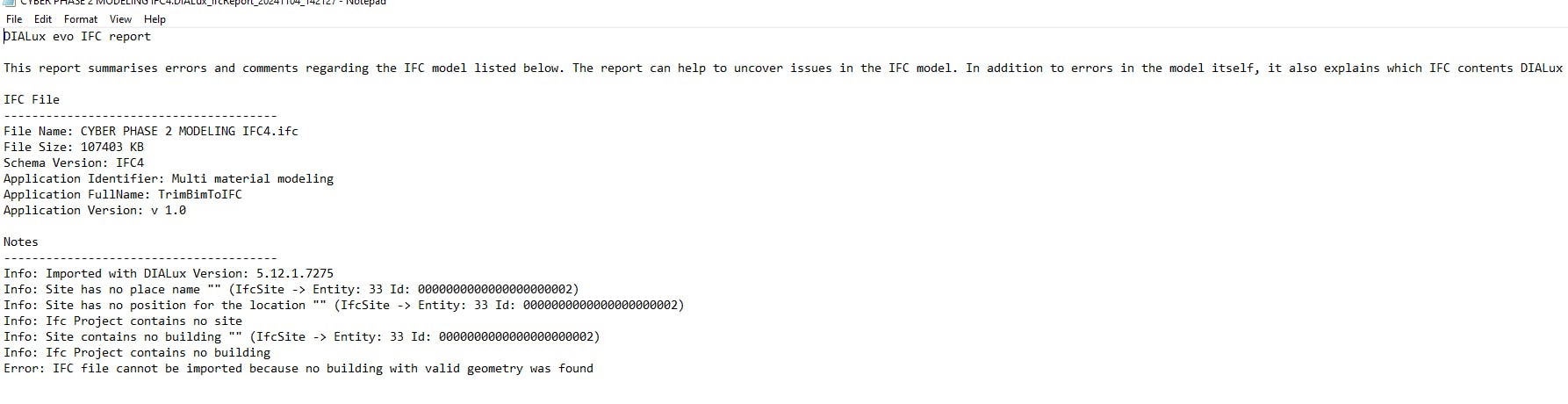This screenshot has height=404, width=1568.
Task: Place cursor in 'DIALux evo IFC report' heading
Action: tap(77, 36)
